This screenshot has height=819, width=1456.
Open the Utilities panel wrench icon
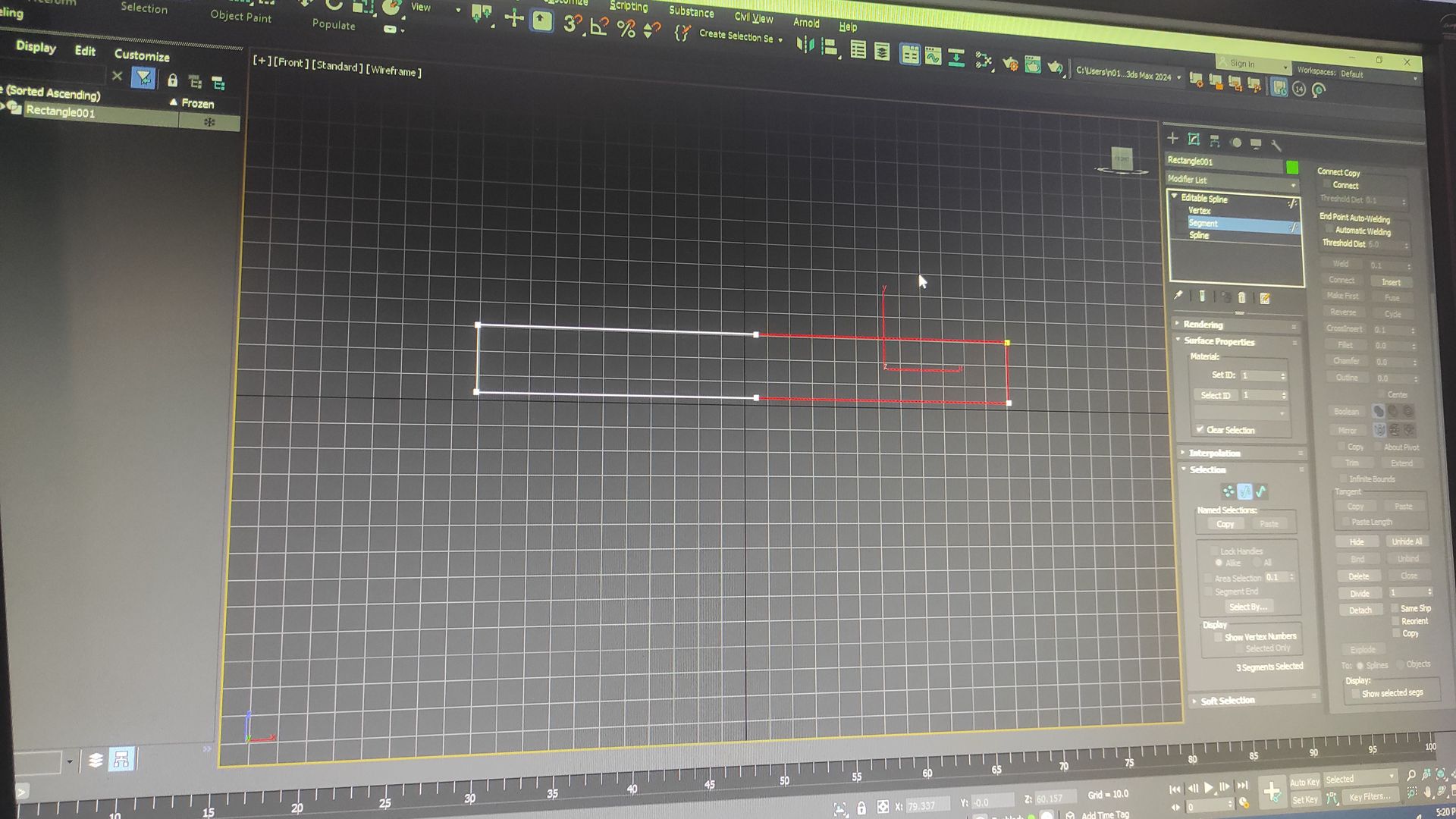coord(1276,144)
